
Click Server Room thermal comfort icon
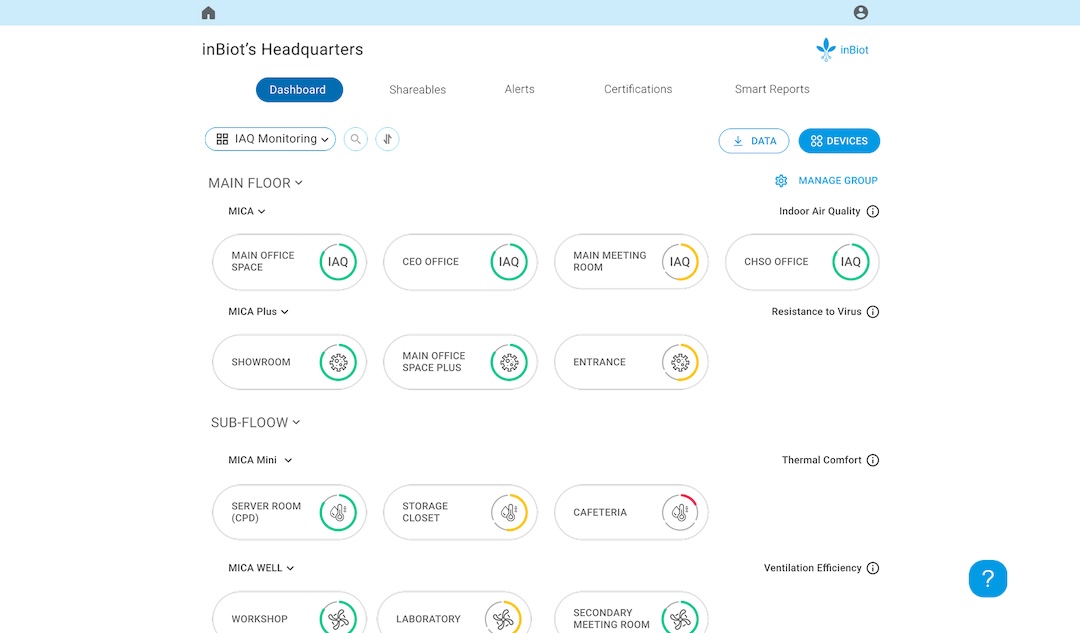click(x=338, y=512)
